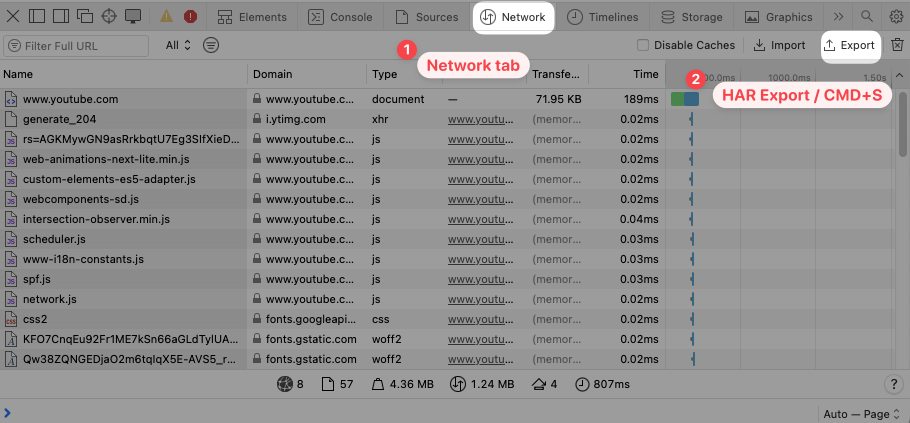Show errors via red exclamation icon
Image resolution: width=910 pixels, height=423 pixels.
190,17
